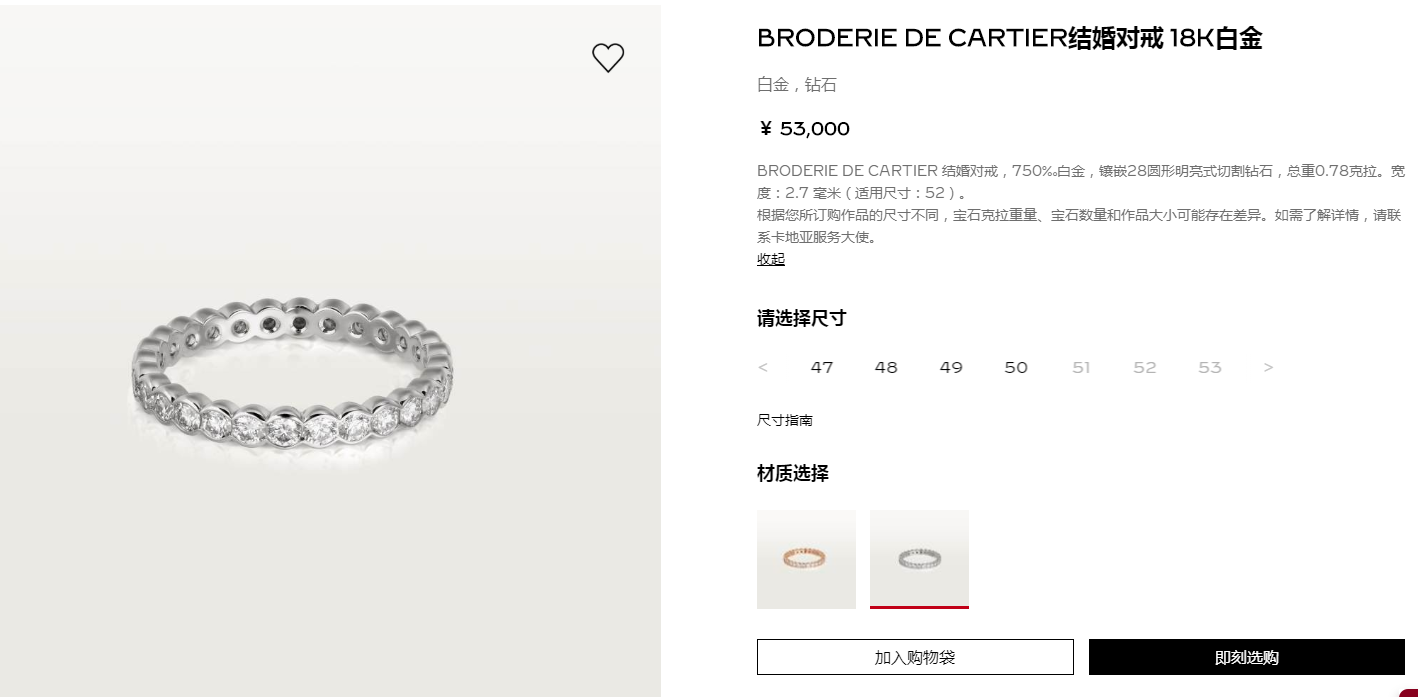Click the ¥ 53,000 price text

[804, 129]
